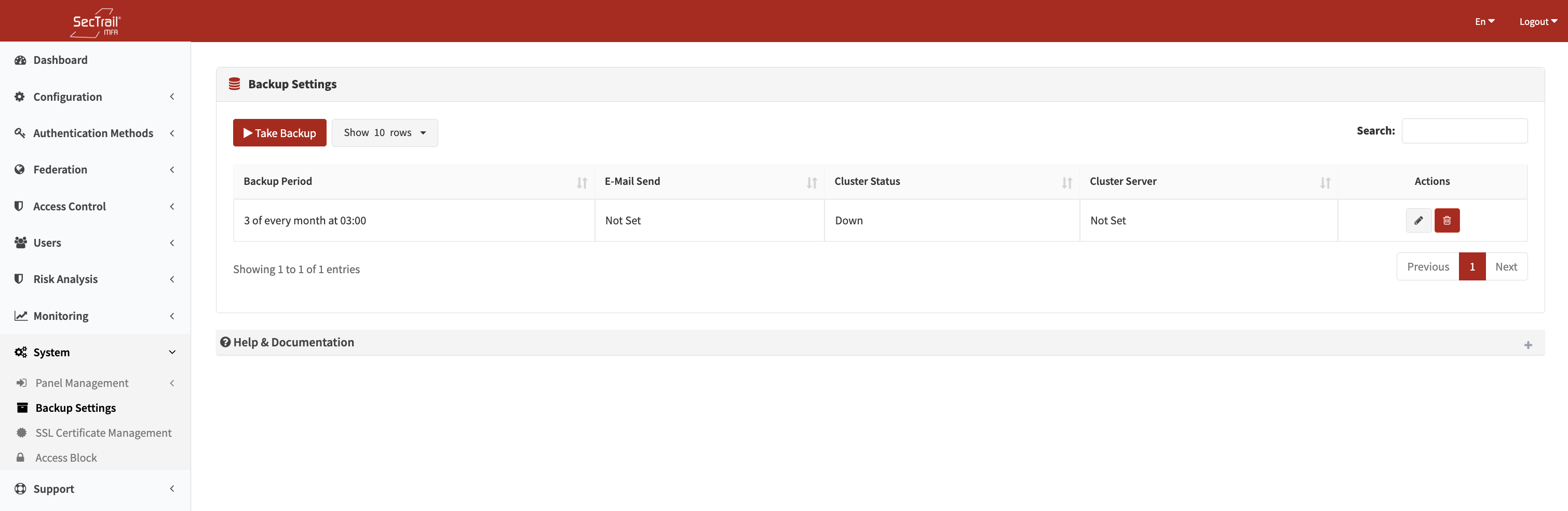Go to the Next page of entries

click(x=1505, y=267)
